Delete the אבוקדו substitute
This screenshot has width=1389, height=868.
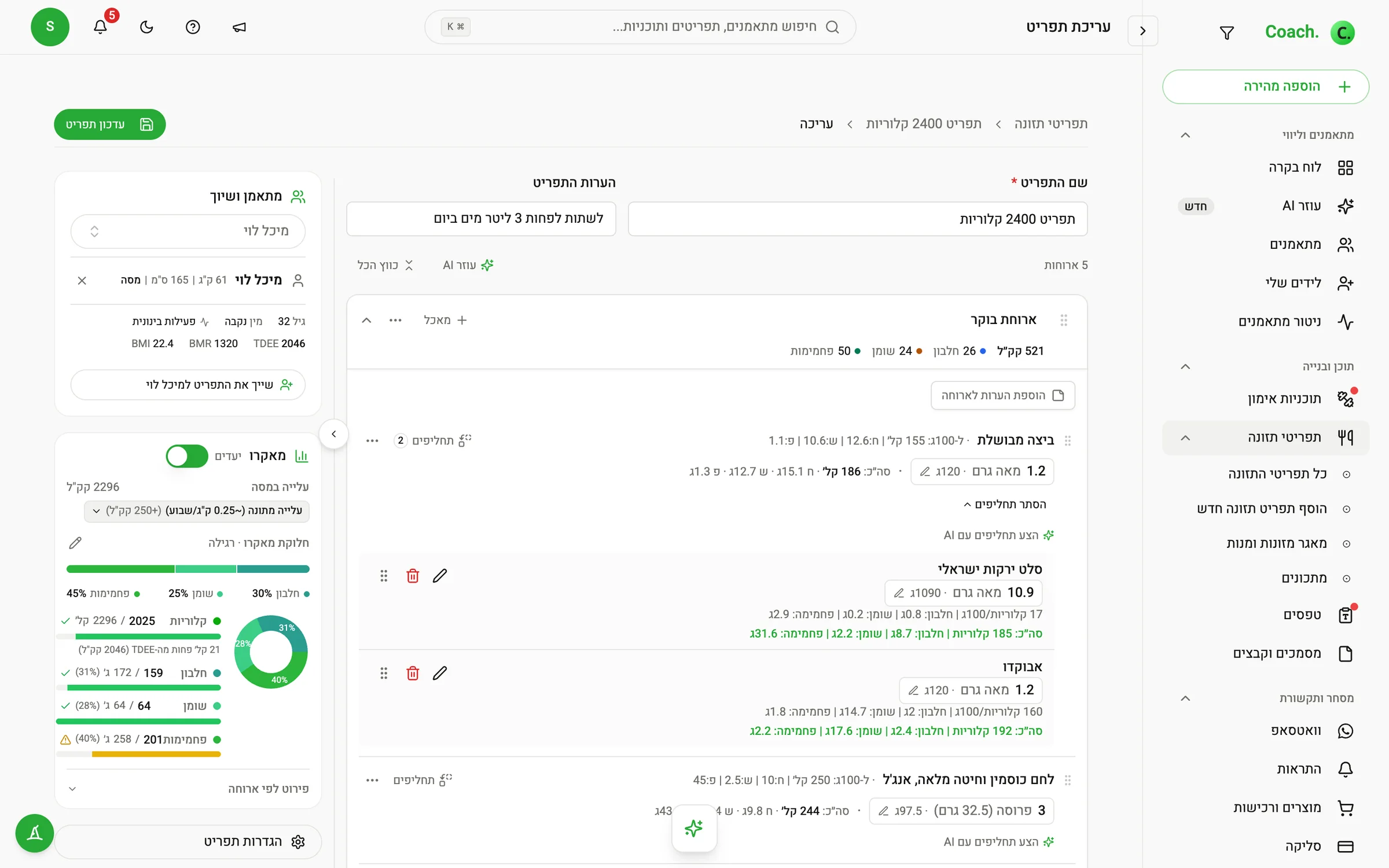[413, 673]
